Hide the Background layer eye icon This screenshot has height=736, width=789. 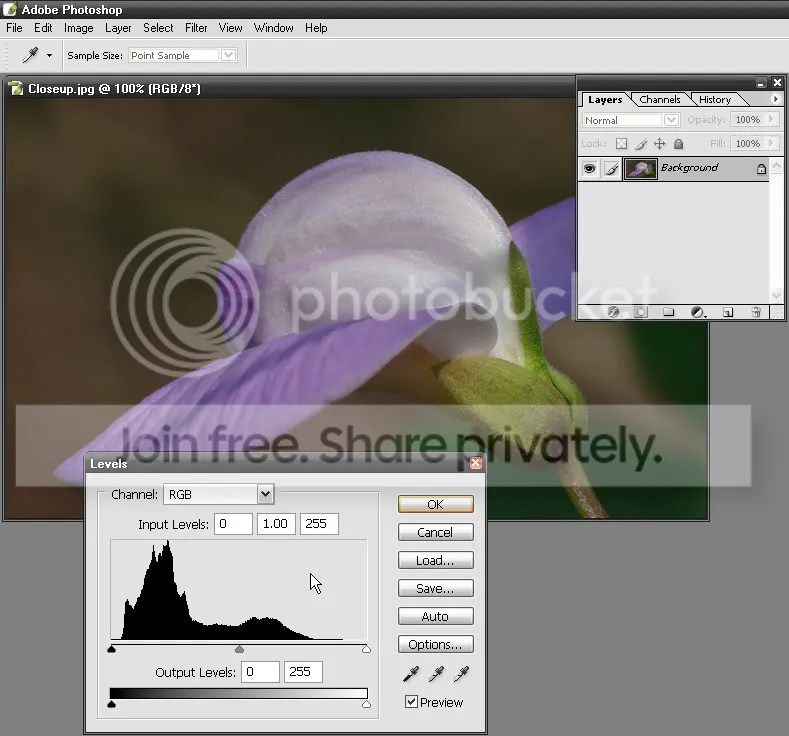click(589, 168)
